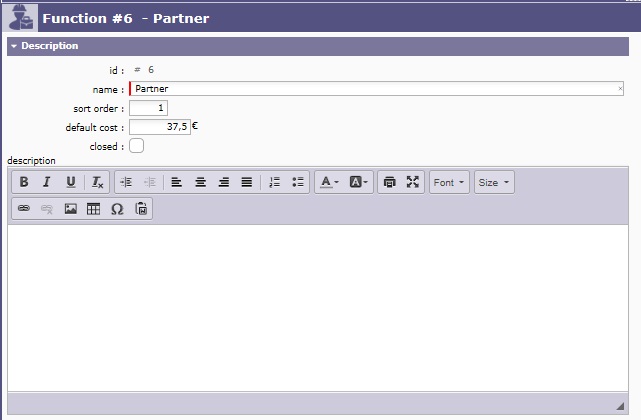Insert an image into description
Image resolution: width=641 pixels, height=420 pixels.
tap(71, 209)
